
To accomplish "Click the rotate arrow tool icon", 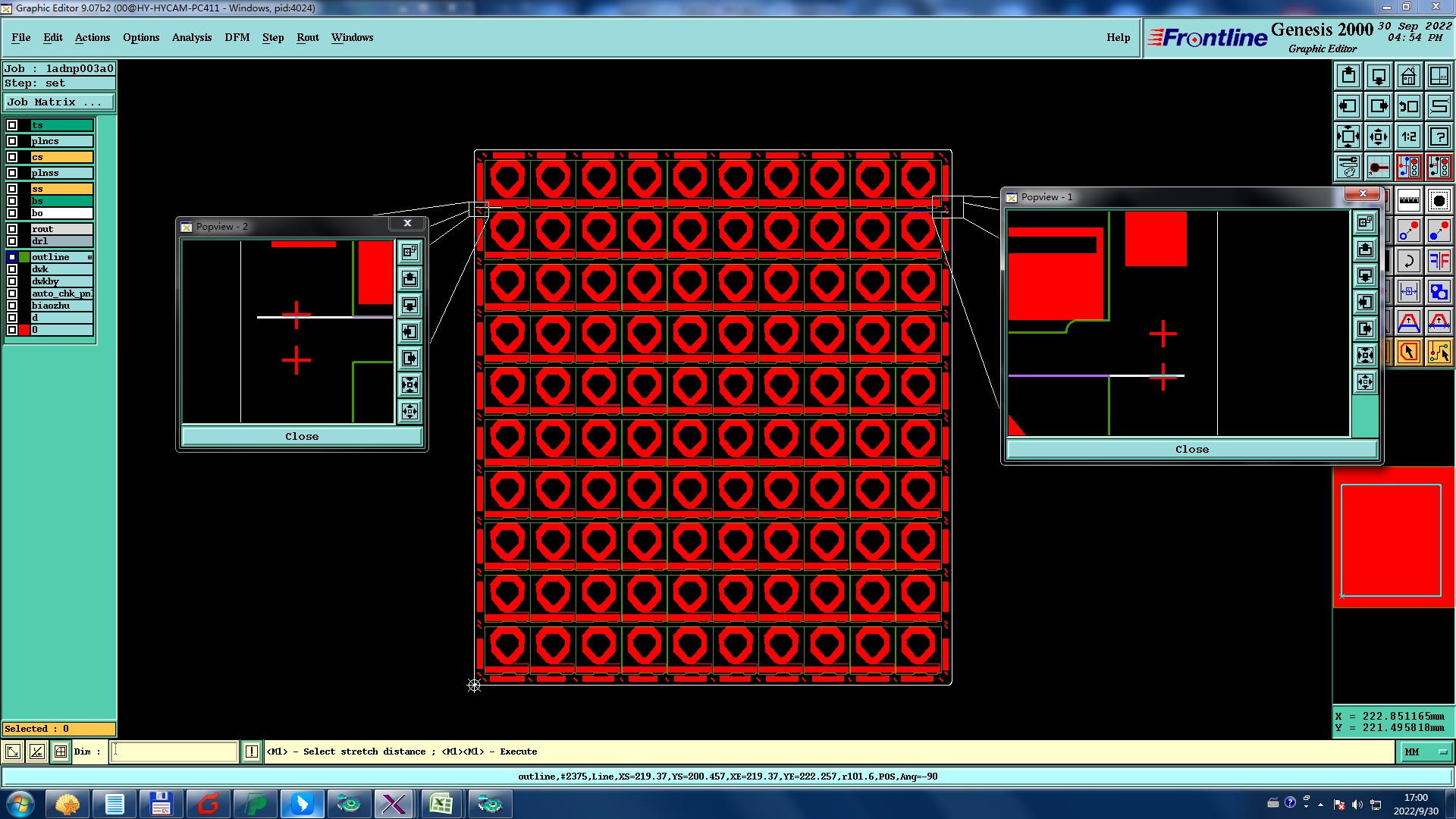I will 1408,261.
